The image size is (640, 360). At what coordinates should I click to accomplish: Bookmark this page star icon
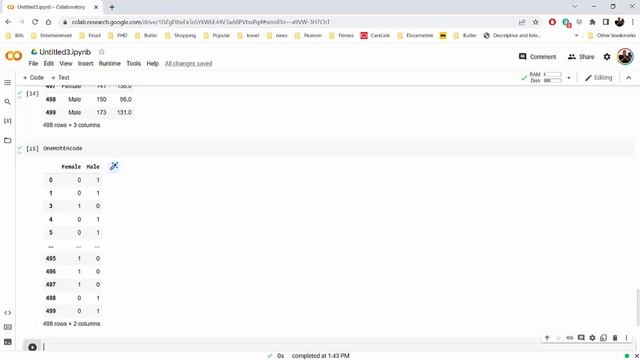(536, 22)
